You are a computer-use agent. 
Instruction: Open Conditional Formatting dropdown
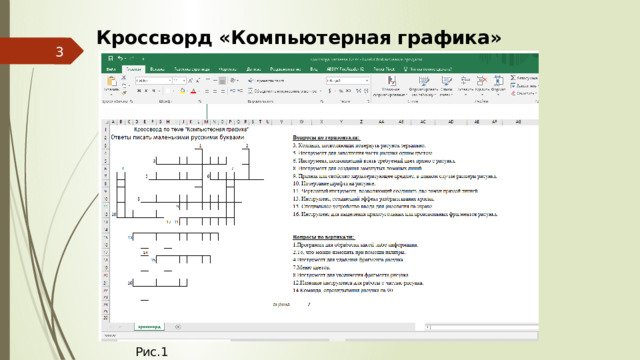tap(391, 86)
